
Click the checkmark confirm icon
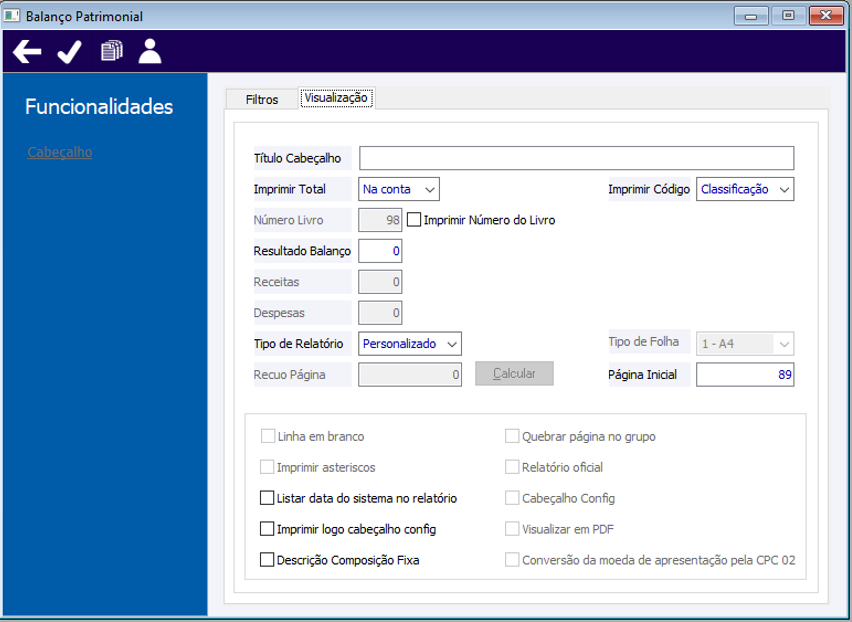(x=70, y=52)
